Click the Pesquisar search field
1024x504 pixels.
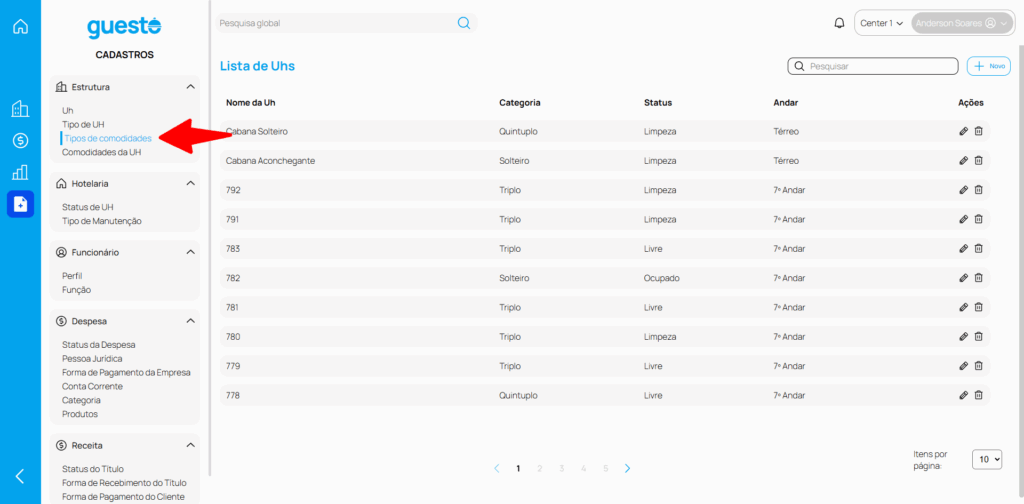click(x=873, y=66)
